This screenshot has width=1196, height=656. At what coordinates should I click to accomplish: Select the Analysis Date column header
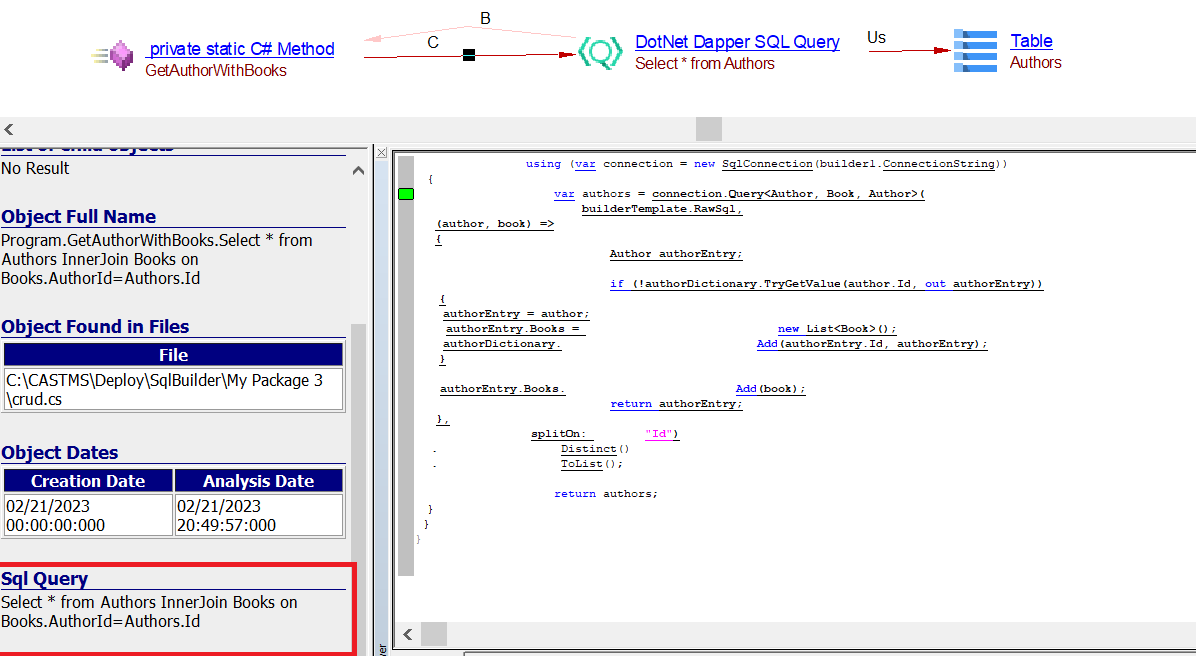pos(259,481)
